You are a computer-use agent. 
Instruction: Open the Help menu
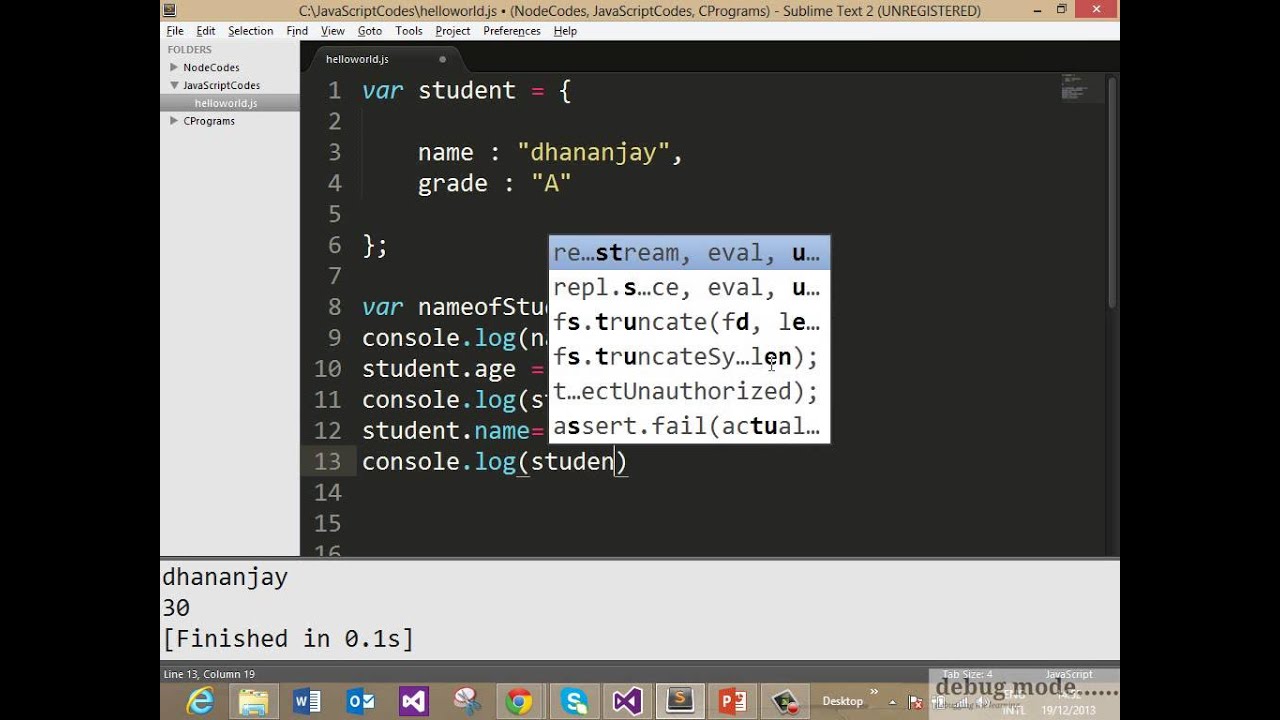pos(565,31)
